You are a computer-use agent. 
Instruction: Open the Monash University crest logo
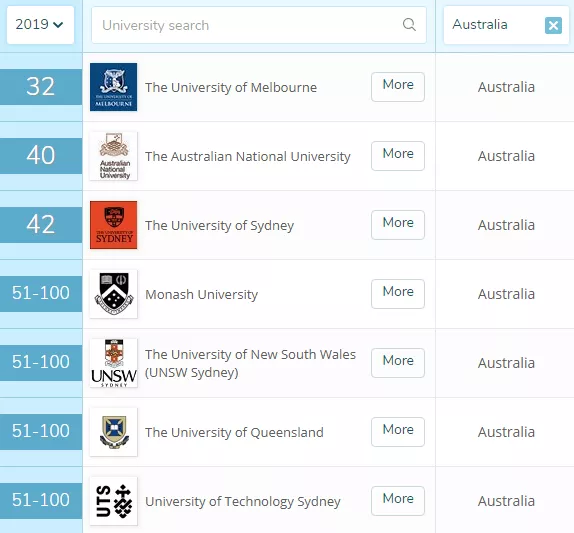click(113, 294)
